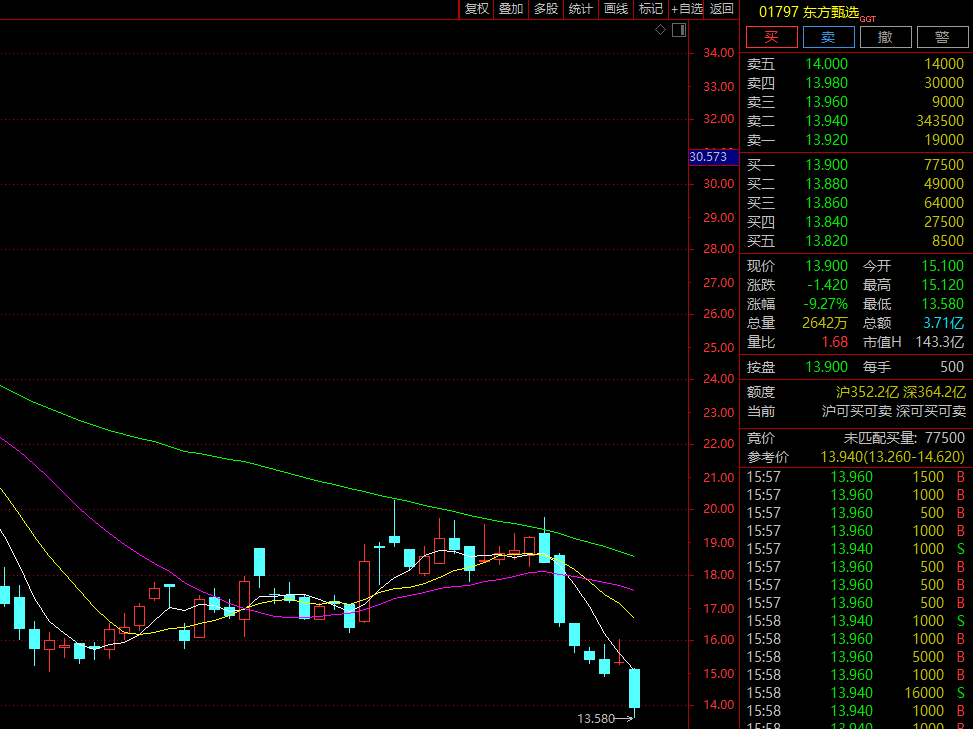
Task: Open the 统计 statistics tool
Action: click(581, 9)
